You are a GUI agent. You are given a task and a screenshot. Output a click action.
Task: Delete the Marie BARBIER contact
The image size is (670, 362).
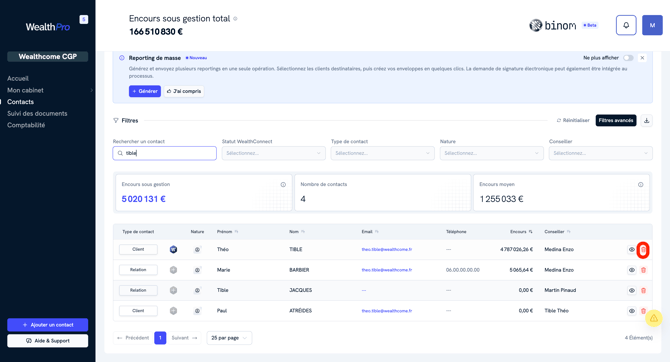(x=643, y=270)
